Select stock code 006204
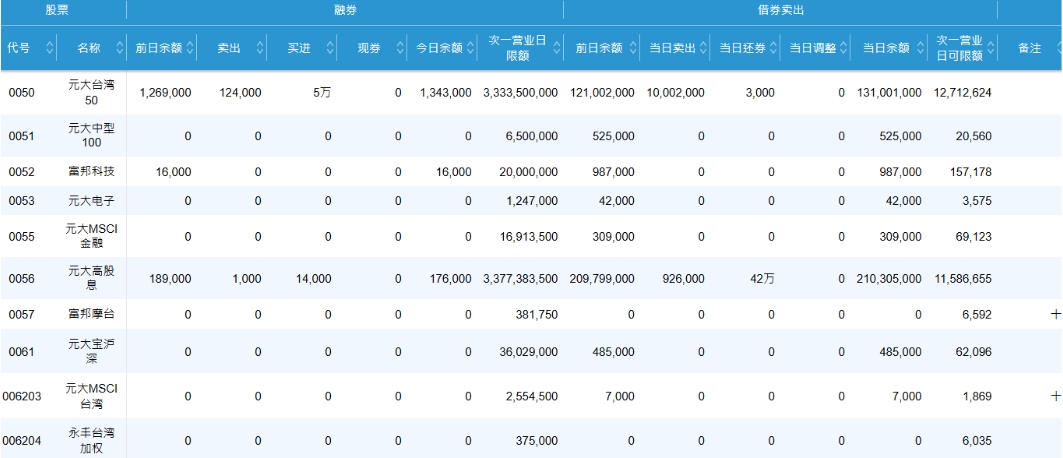 pos(22,440)
